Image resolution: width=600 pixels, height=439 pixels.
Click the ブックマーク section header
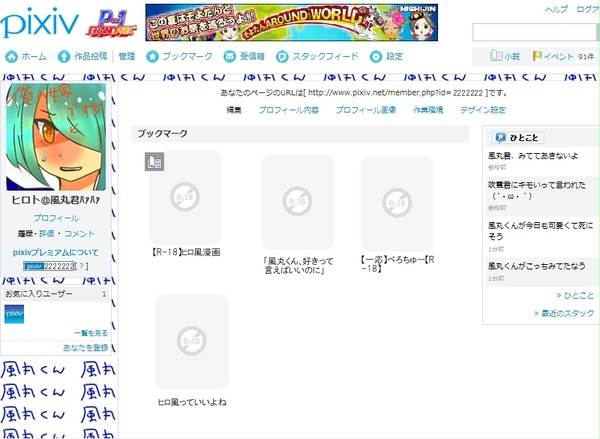coord(300,134)
